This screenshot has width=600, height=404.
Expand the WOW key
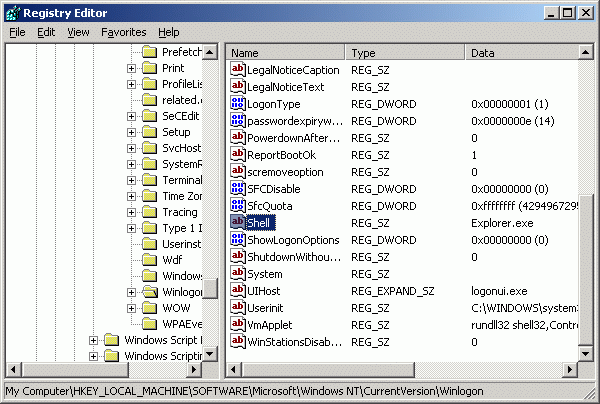(131, 308)
